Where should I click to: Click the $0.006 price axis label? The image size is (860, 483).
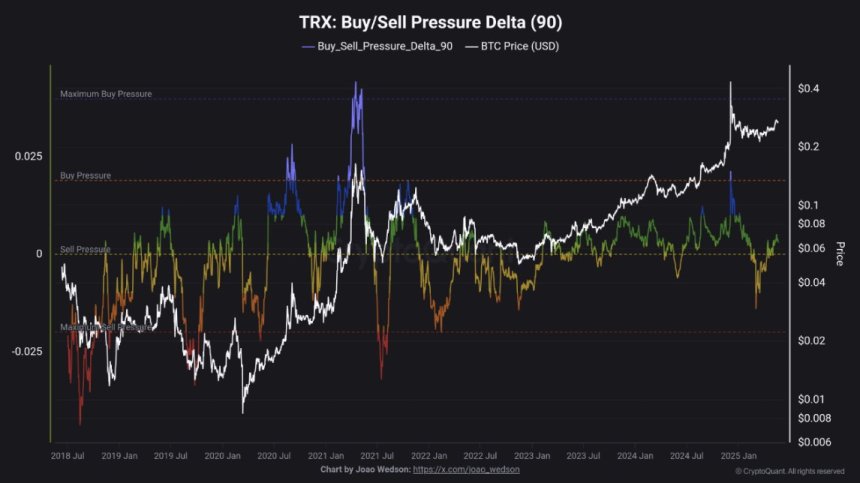point(813,441)
